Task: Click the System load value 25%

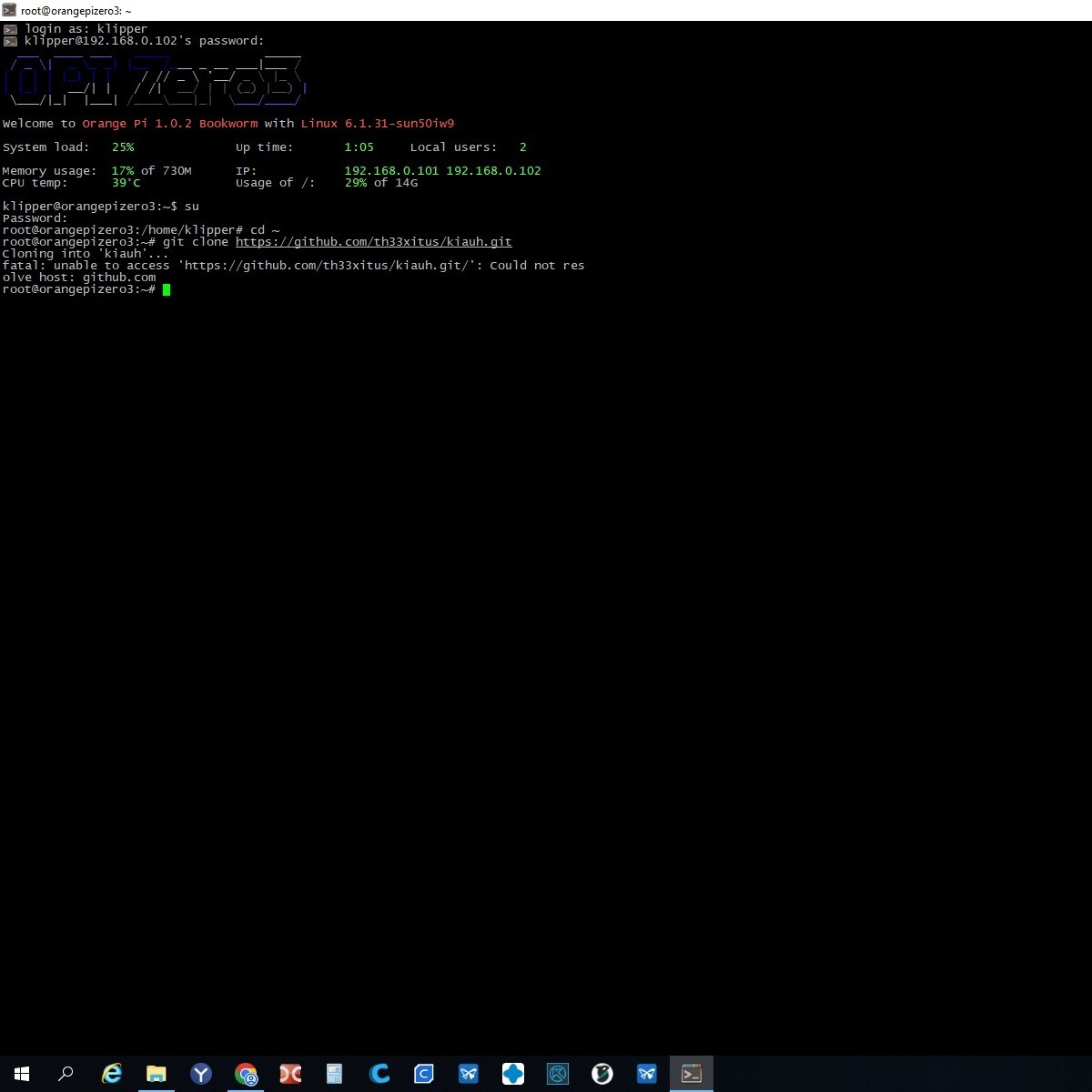Action: pos(123,147)
